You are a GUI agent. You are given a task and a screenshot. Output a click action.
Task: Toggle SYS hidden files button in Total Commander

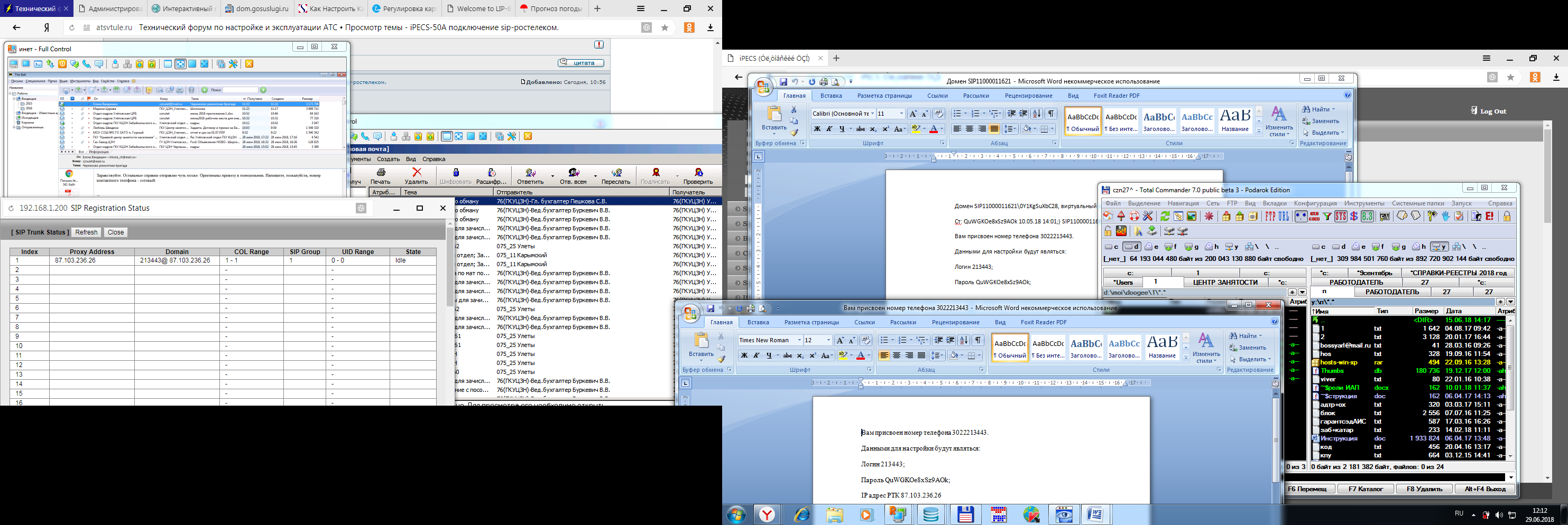coord(1340,217)
